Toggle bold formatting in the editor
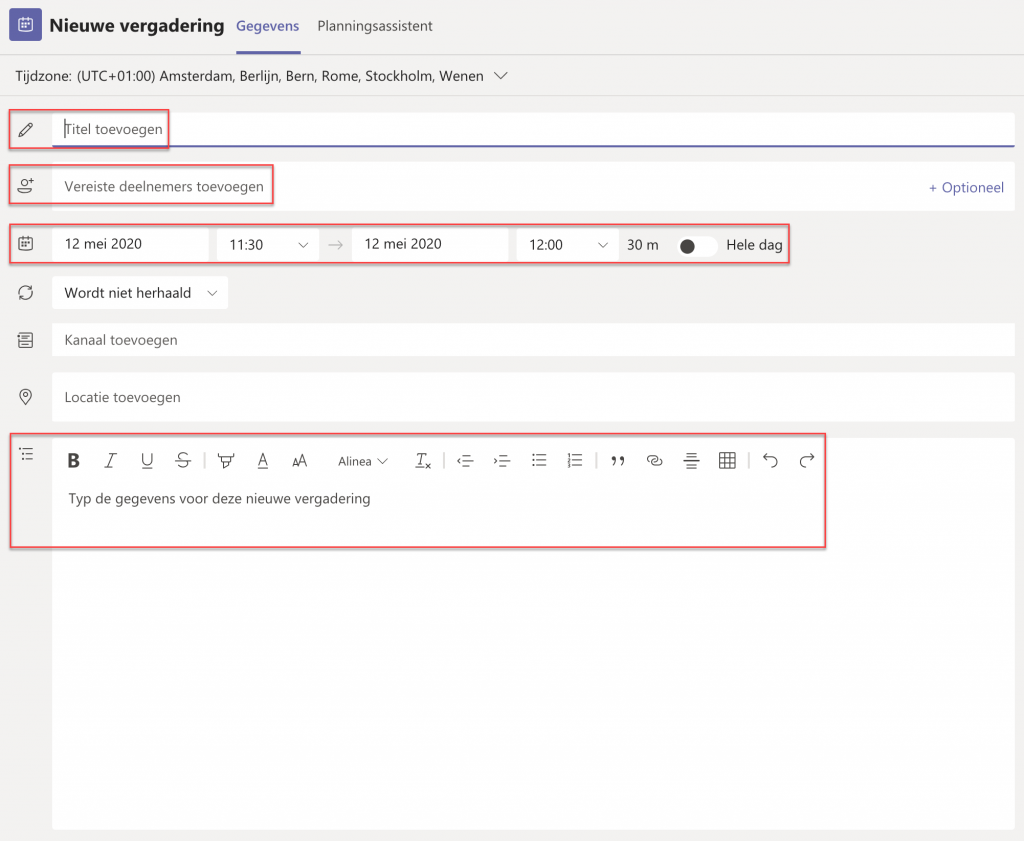The height and width of the screenshot is (841, 1024). [74, 461]
